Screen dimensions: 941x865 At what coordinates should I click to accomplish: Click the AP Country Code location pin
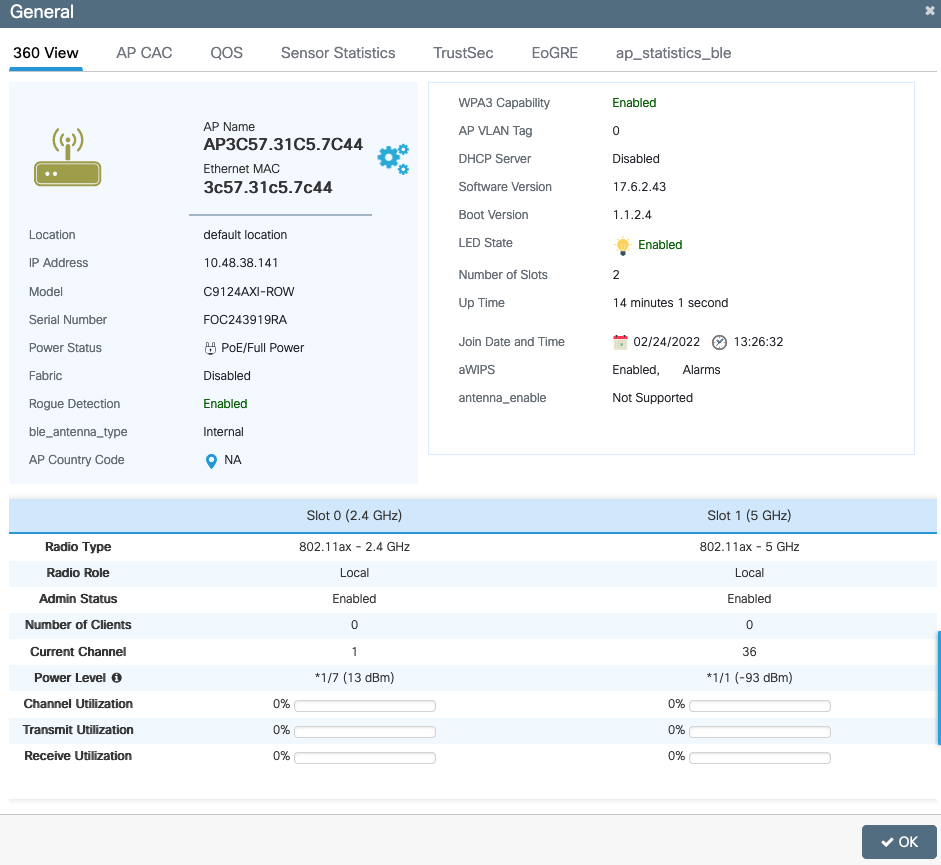coord(211,461)
